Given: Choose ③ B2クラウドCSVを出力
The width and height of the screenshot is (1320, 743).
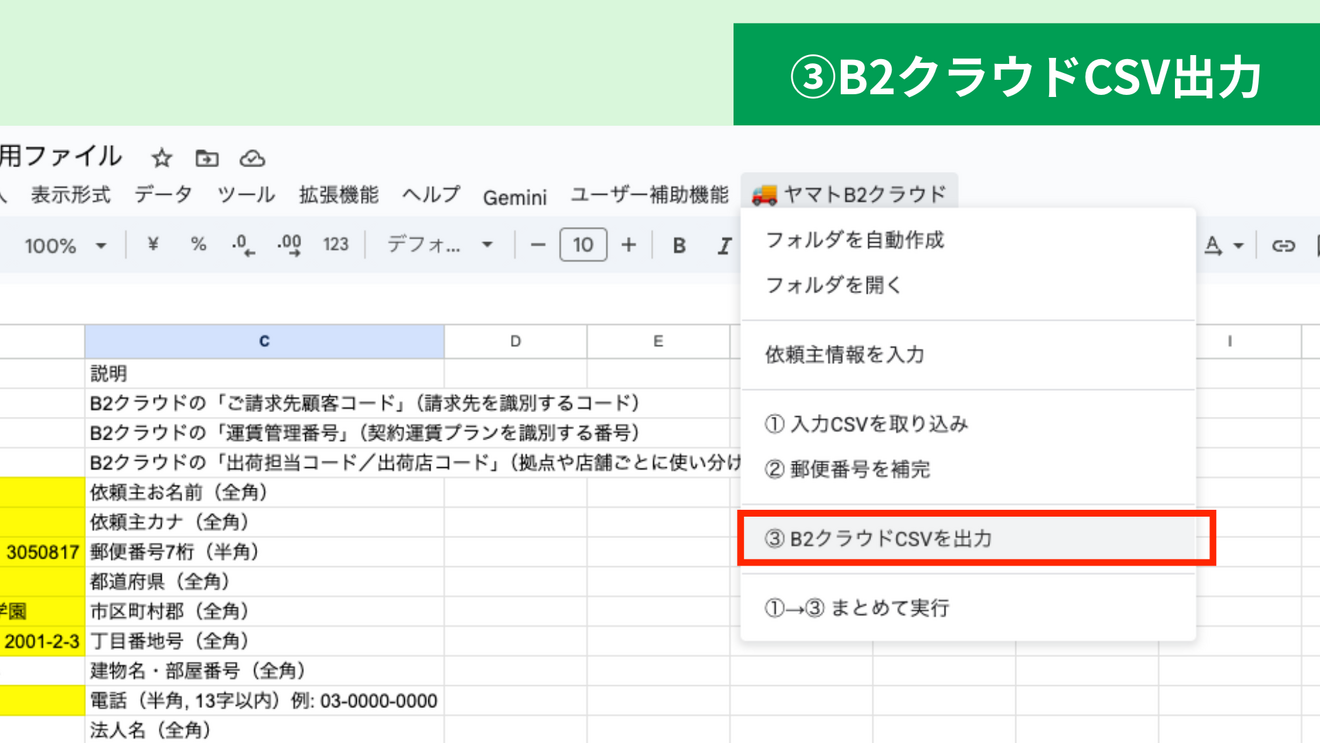Looking at the screenshot, I should click(968, 538).
